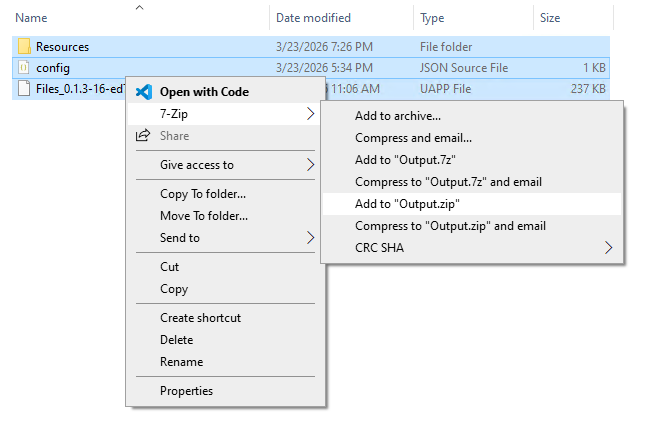Click the Share icon in context menu
651x433 pixels.
143,136
